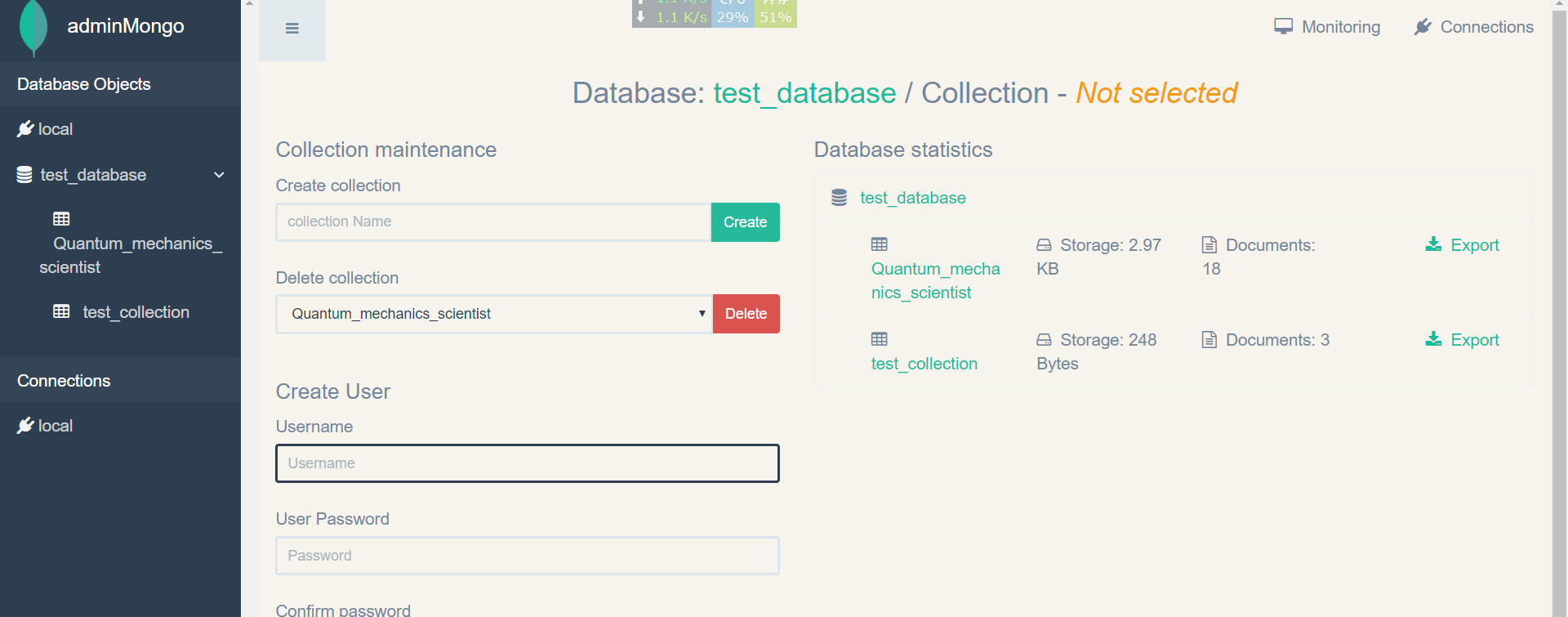The width and height of the screenshot is (1568, 617).
Task: Click the 'Documents: 3' value
Action: pos(1277,340)
